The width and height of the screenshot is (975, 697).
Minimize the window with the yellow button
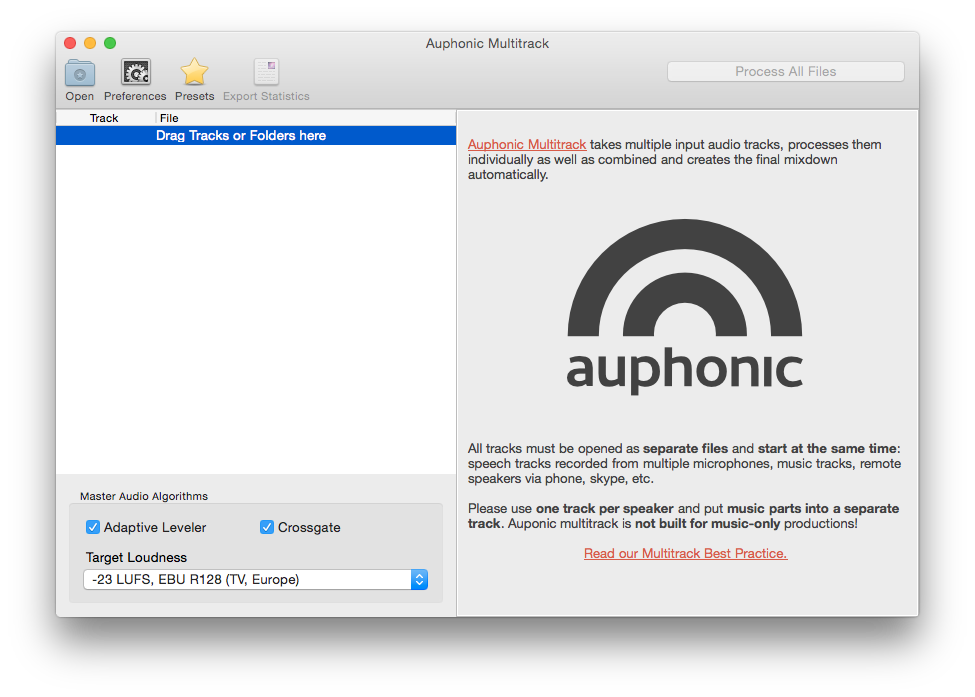coord(90,43)
